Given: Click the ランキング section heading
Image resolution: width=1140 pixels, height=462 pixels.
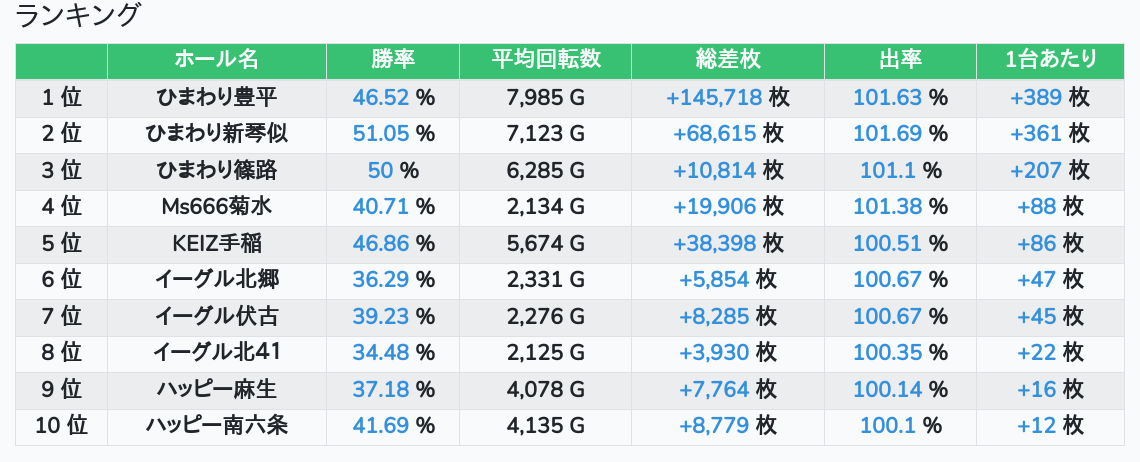Looking at the screenshot, I should pos(77,15).
